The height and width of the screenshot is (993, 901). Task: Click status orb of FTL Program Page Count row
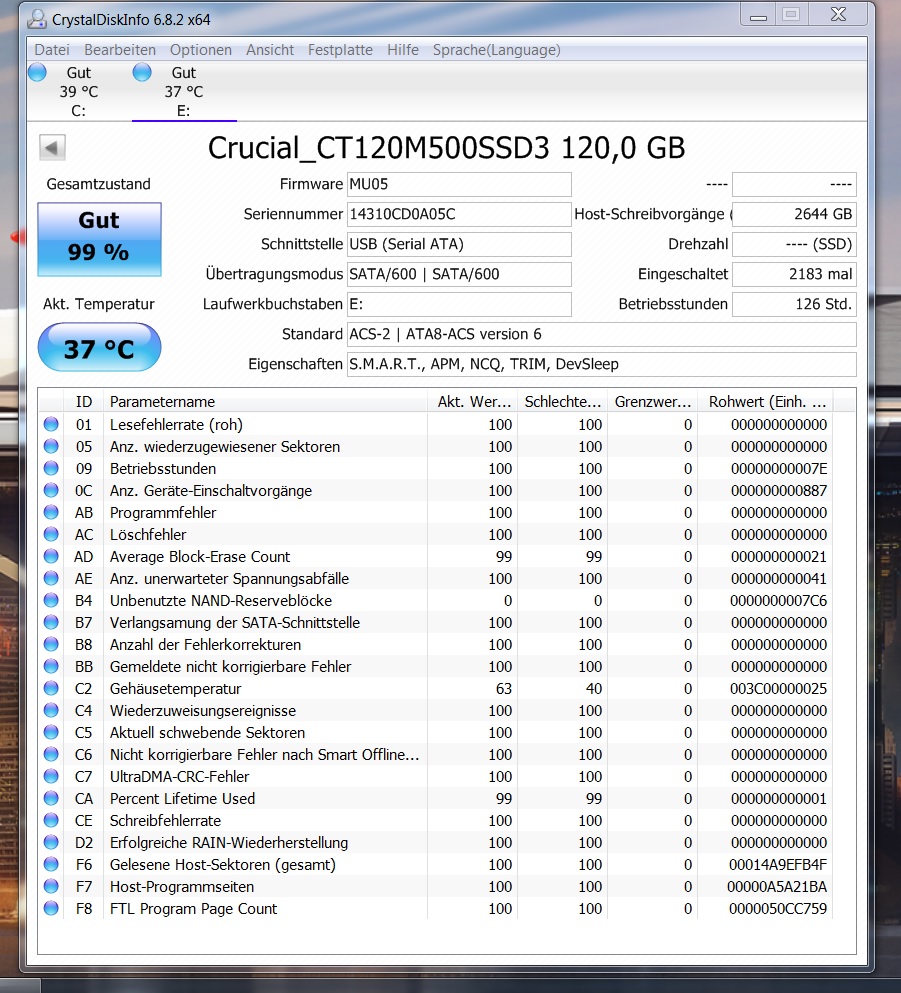pos(51,909)
